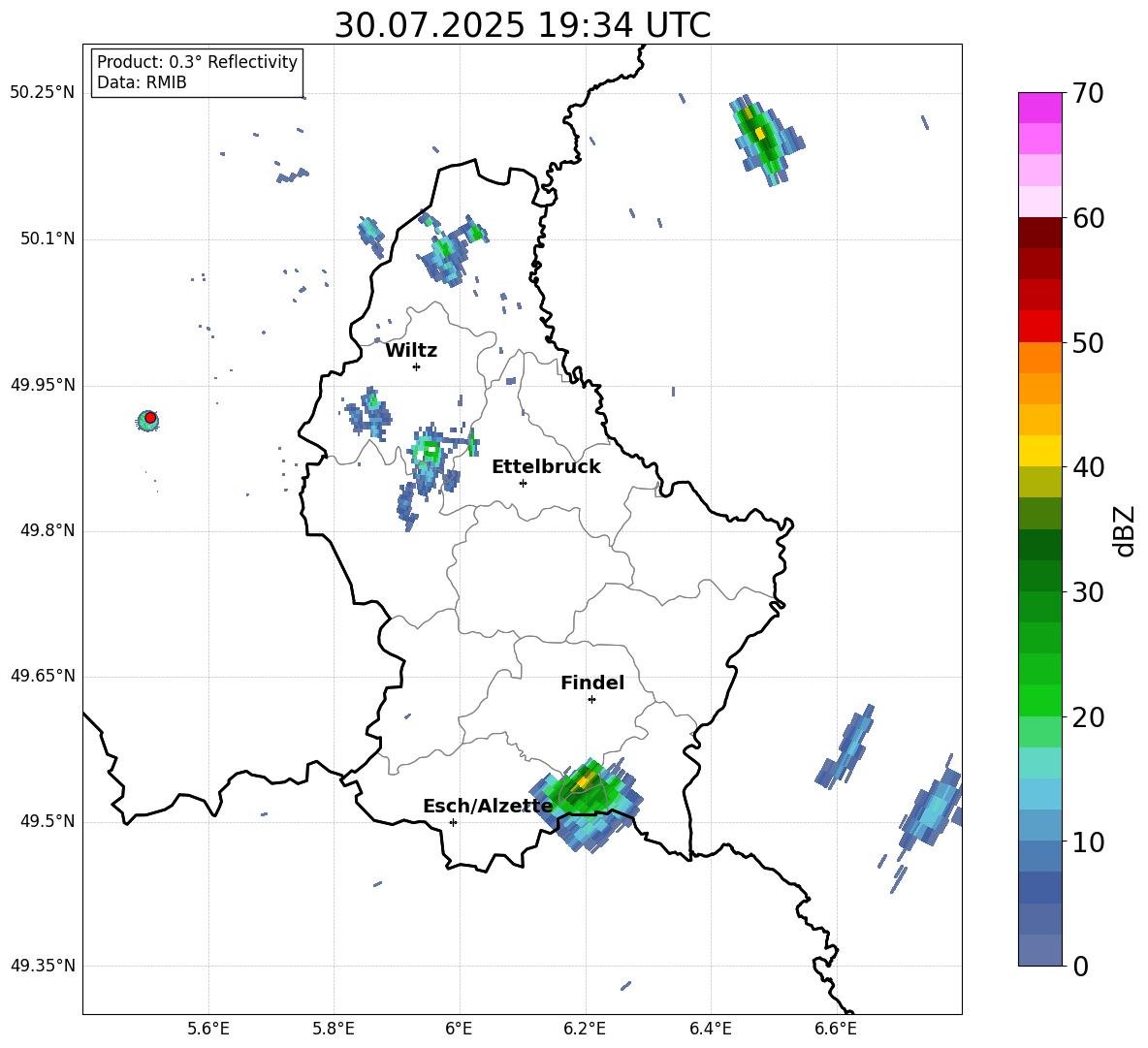This screenshot has width=1148, height=1048.
Task: Click the Ettelbruck city label
Action: pos(546,467)
